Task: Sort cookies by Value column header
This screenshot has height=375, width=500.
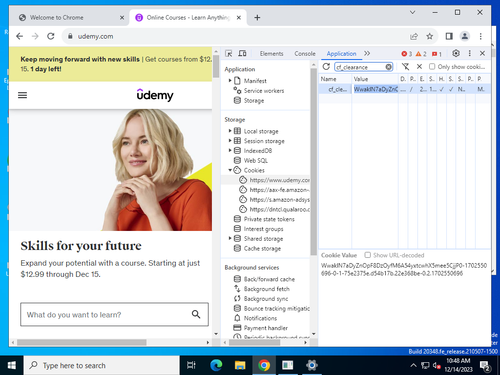Action: [x=375, y=79]
